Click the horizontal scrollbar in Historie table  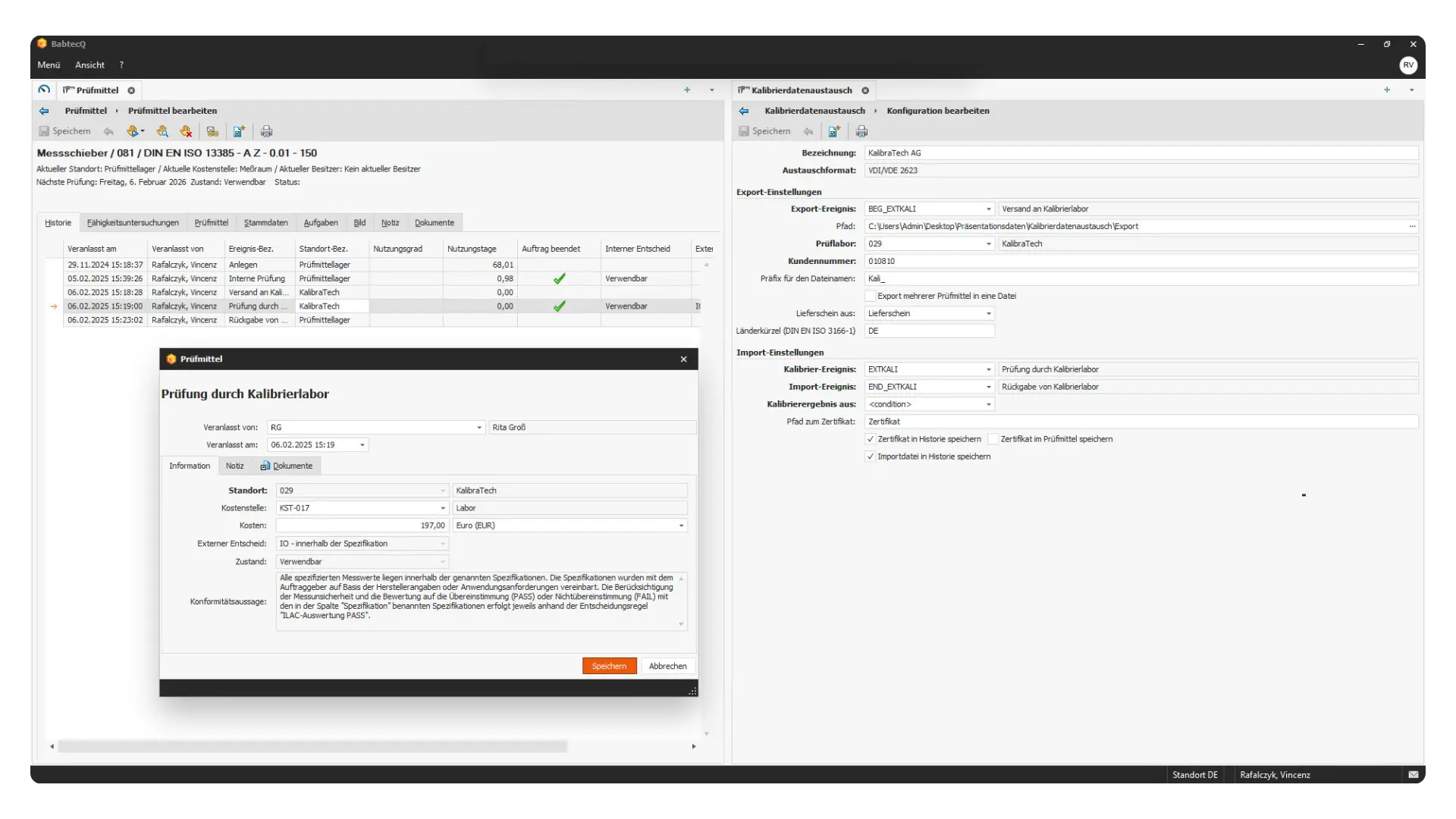click(x=312, y=746)
